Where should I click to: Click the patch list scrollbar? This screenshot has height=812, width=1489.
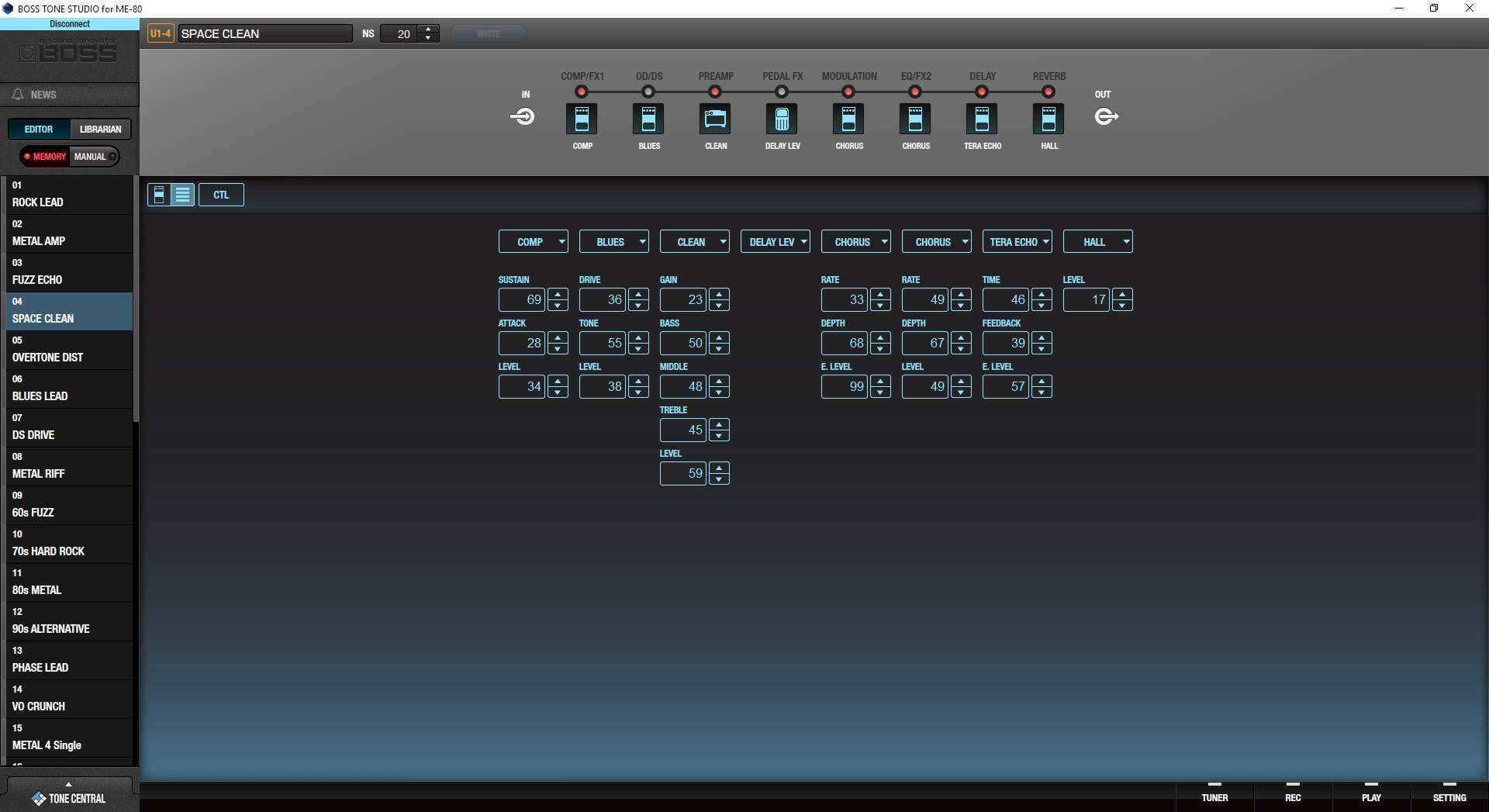click(136, 299)
